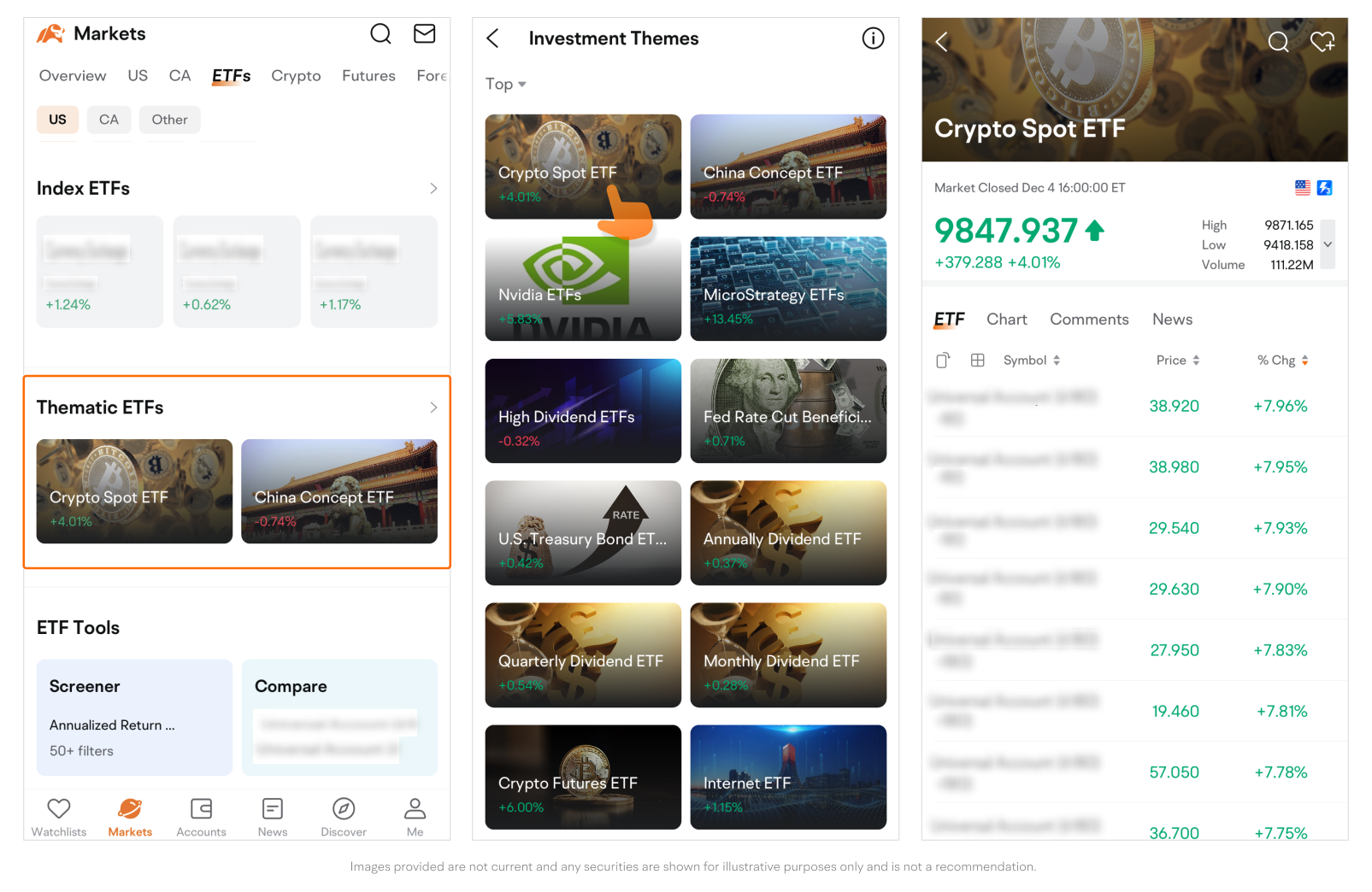The height and width of the screenshot is (892, 1372).
Task: Show Investment Themes info
Action: click(x=873, y=38)
